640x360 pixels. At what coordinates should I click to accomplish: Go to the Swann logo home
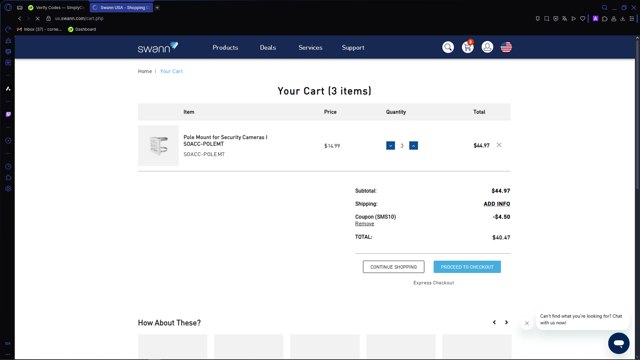click(158, 47)
